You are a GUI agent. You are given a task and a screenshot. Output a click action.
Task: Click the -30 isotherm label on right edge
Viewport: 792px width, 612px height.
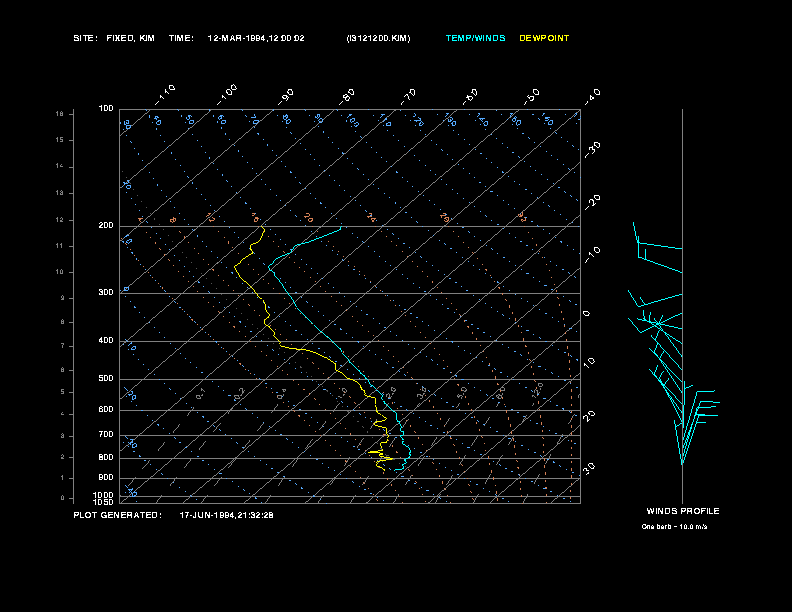[592, 150]
